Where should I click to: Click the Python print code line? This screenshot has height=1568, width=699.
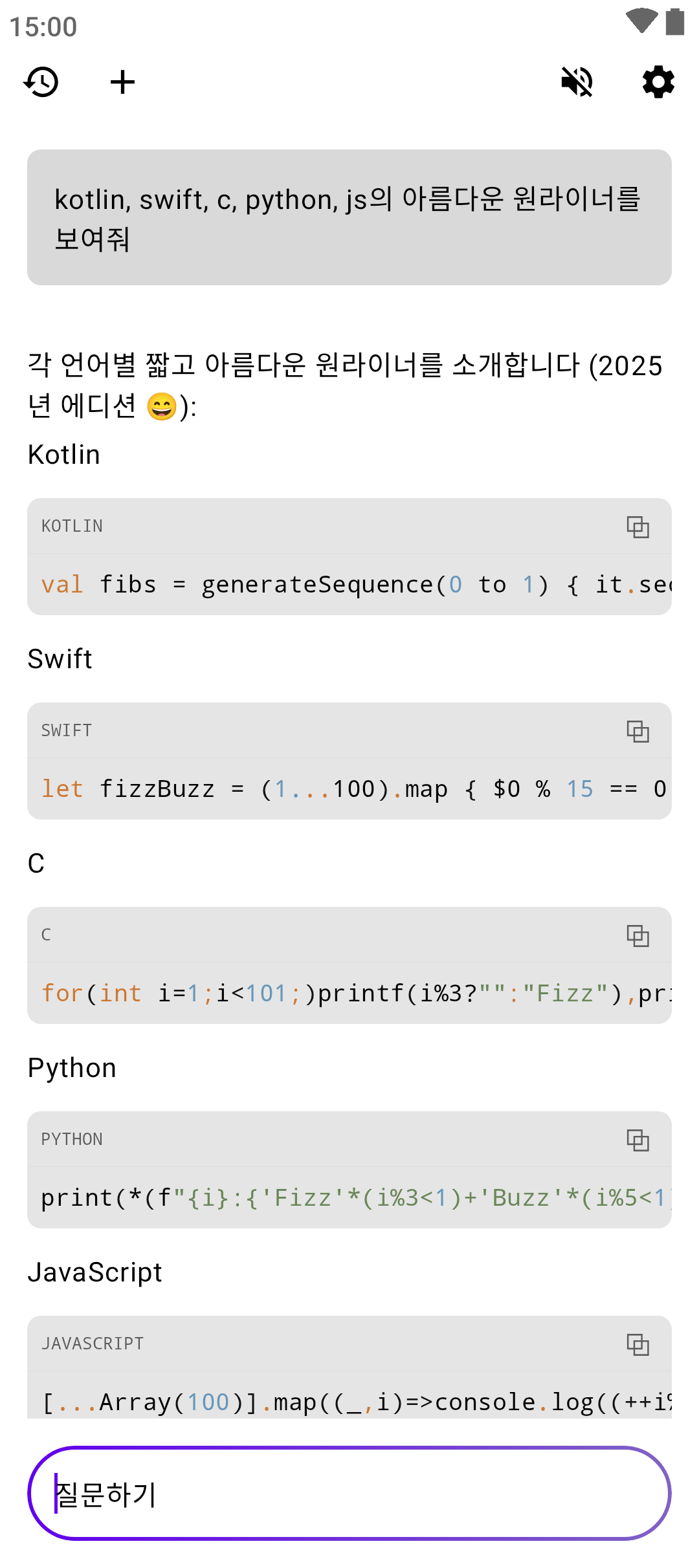tap(349, 1198)
